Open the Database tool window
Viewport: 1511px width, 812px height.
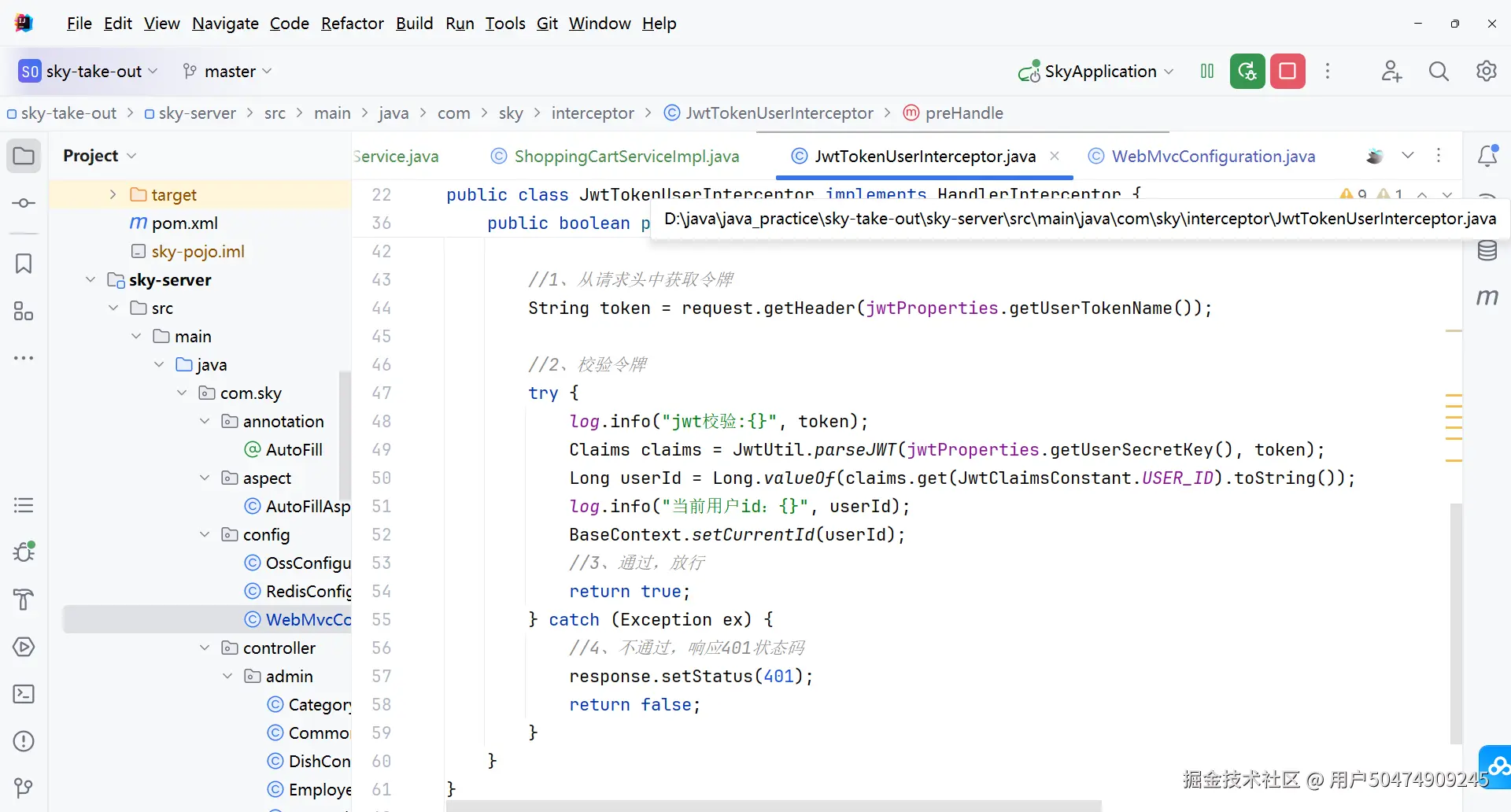point(1487,251)
